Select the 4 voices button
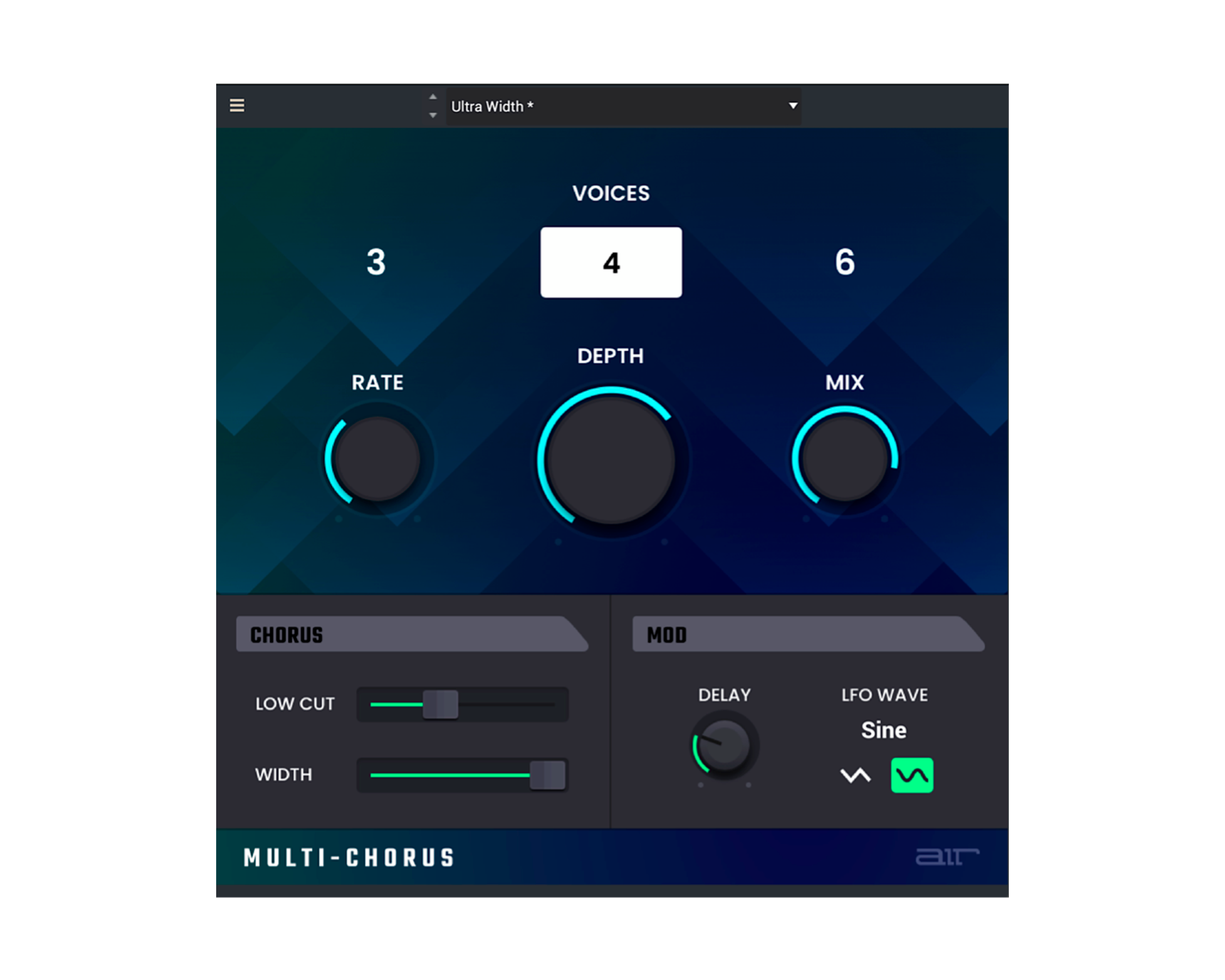This screenshot has height=980, width=1225. [x=611, y=262]
